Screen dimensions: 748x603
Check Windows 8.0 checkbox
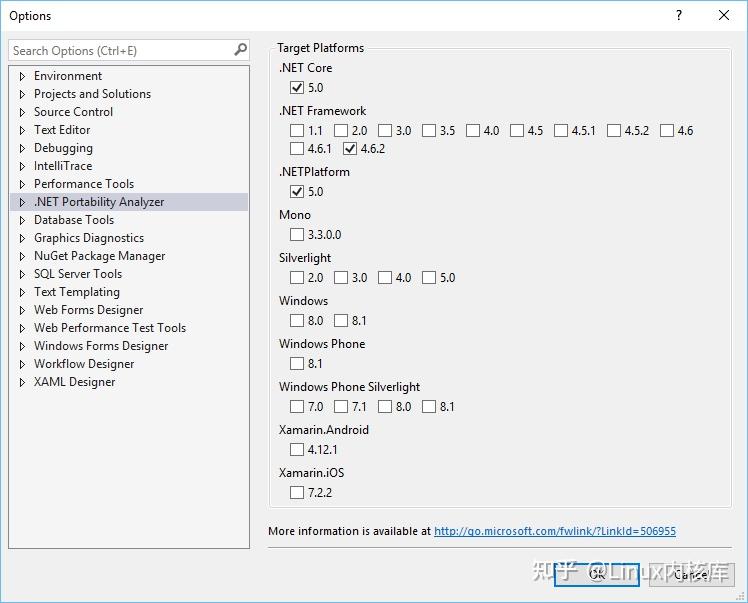[x=297, y=320]
